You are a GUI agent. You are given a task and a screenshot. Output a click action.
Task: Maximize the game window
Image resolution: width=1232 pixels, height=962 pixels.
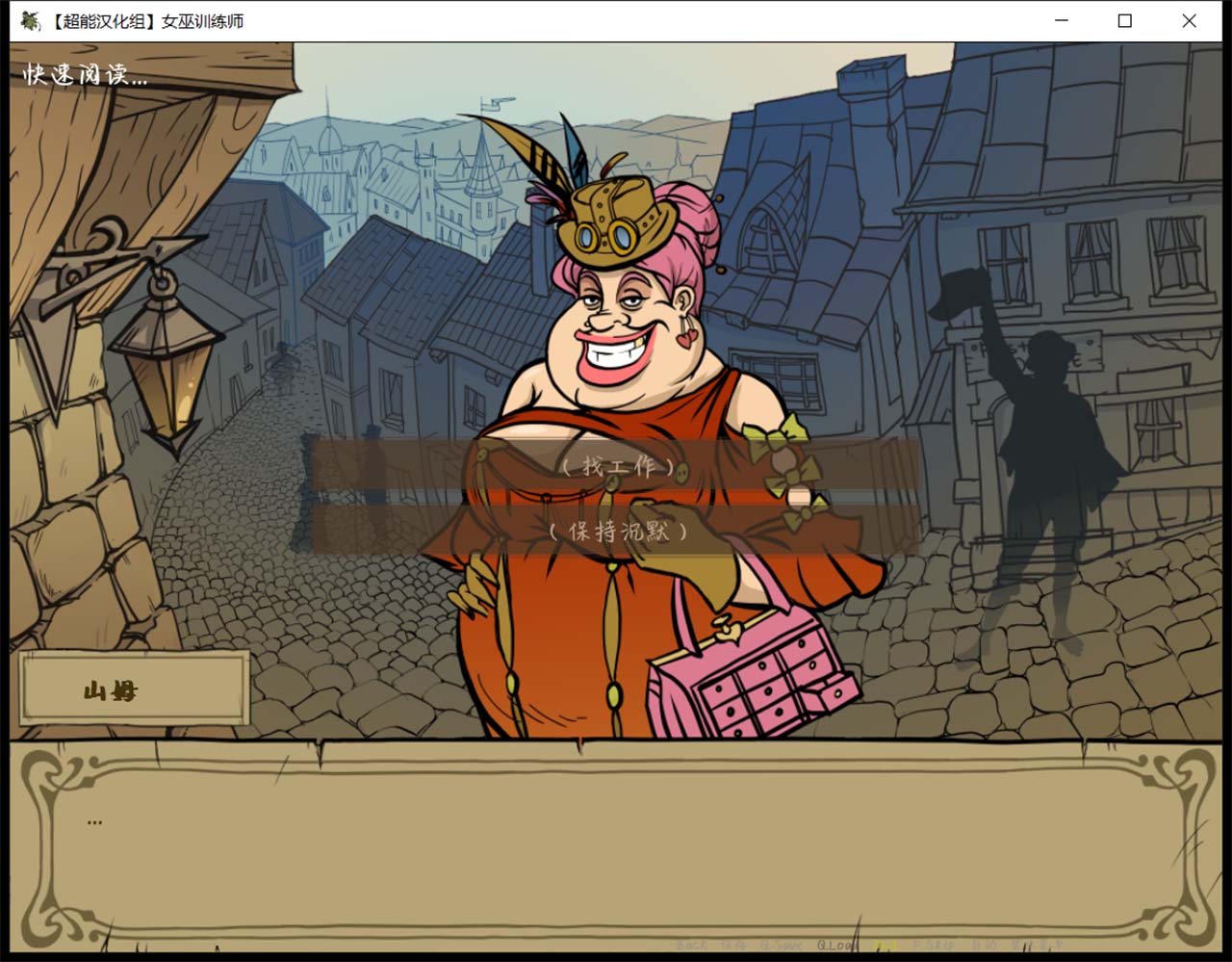tap(1124, 20)
